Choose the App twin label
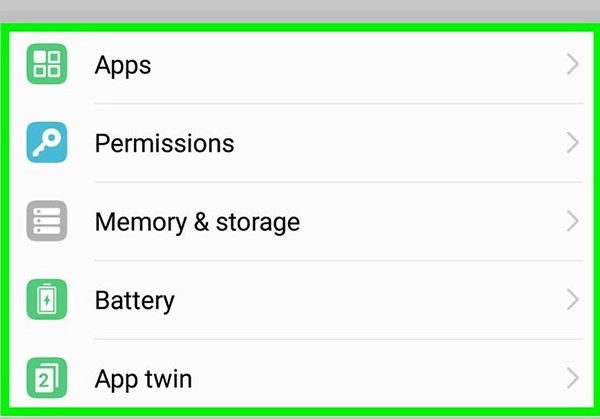Screen dimensions: 600x419 (x=143, y=379)
